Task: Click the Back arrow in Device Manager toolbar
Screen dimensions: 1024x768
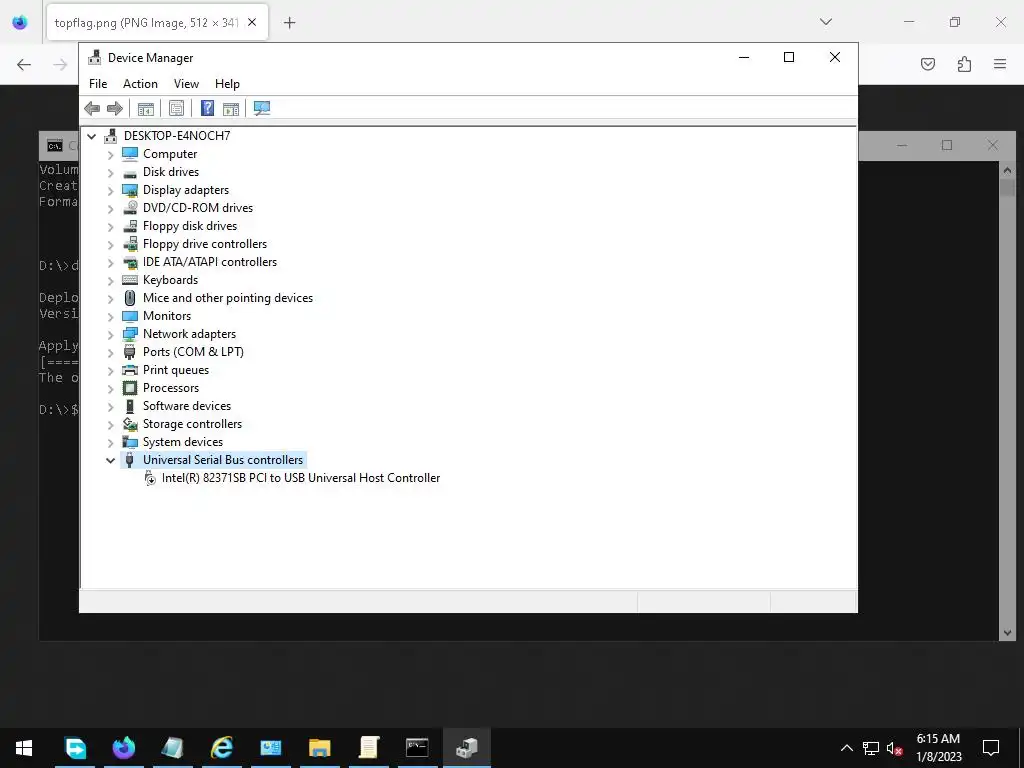Action: [x=92, y=108]
